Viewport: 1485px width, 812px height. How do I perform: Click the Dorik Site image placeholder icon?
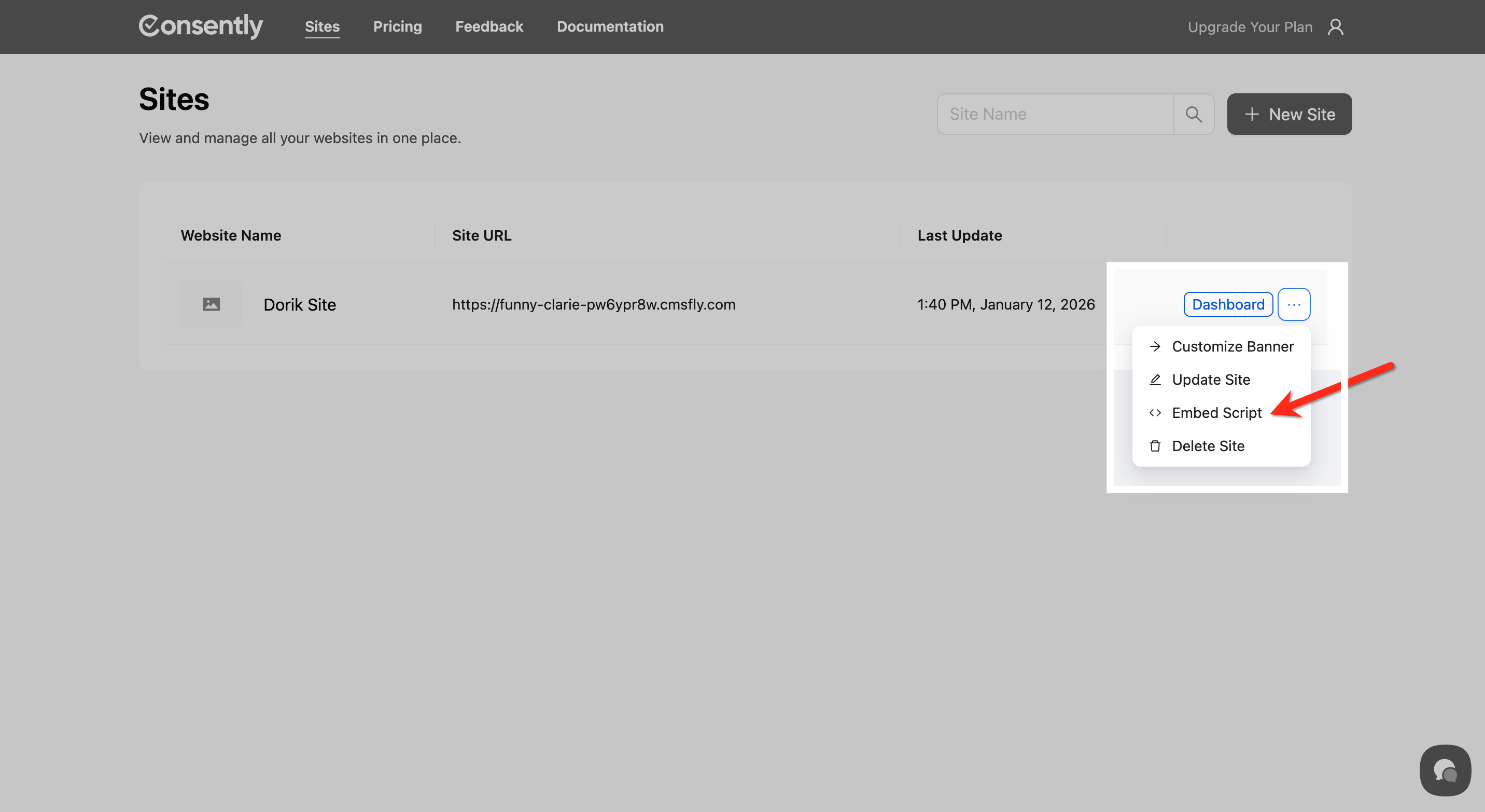pyautogui.click(x=212, y=304)
